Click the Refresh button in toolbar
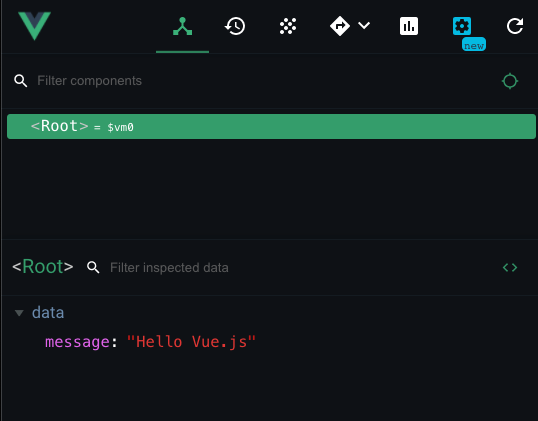Screen dimensions: 538x421 click(515, 26)
